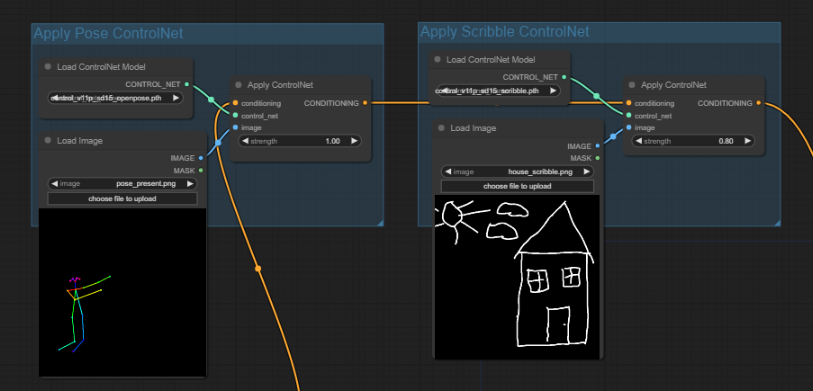Click midpoint dot on green openpose control_net wire
This screenshot has height=391, width=813.
tap(211, 100)
